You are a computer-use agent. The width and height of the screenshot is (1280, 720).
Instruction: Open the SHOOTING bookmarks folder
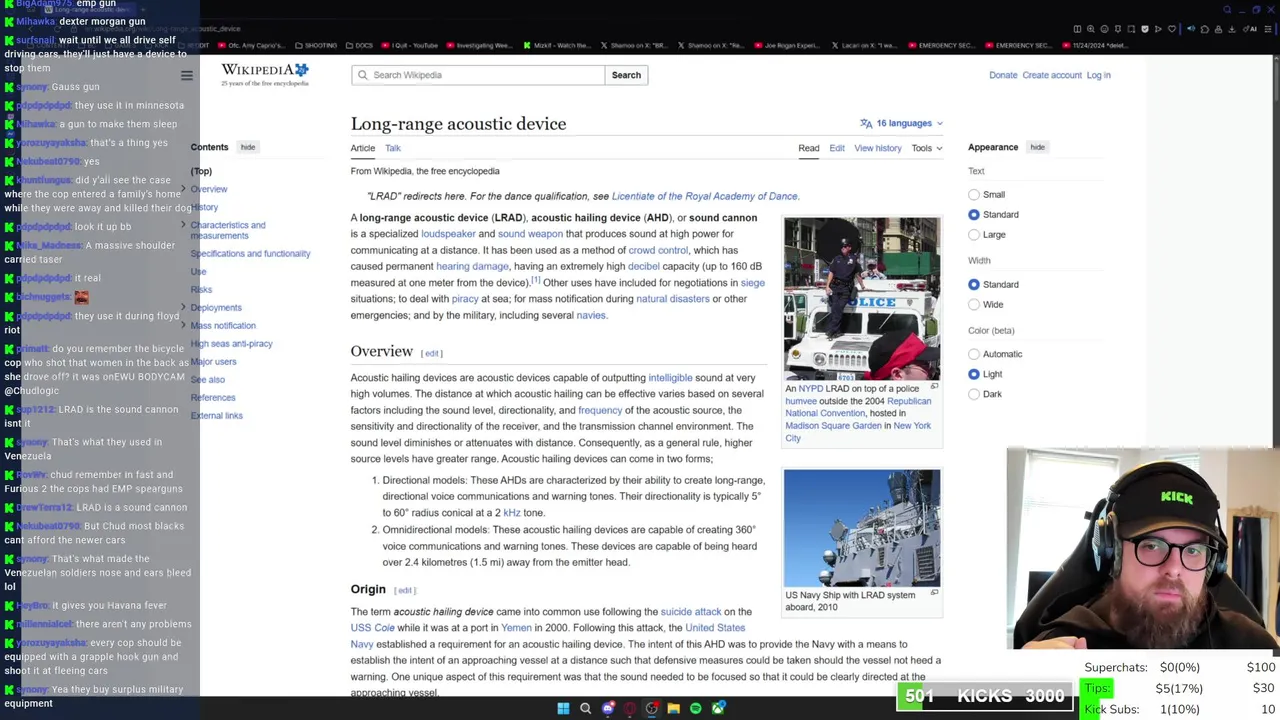[x=316, y=45]
